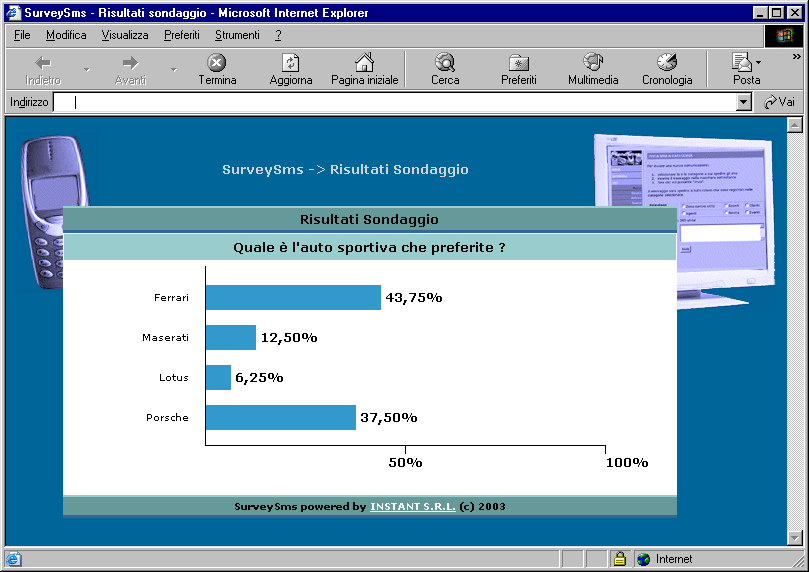Open the Visualizza menu
Screen dimensions: 809x572
[x=125, y=35]
